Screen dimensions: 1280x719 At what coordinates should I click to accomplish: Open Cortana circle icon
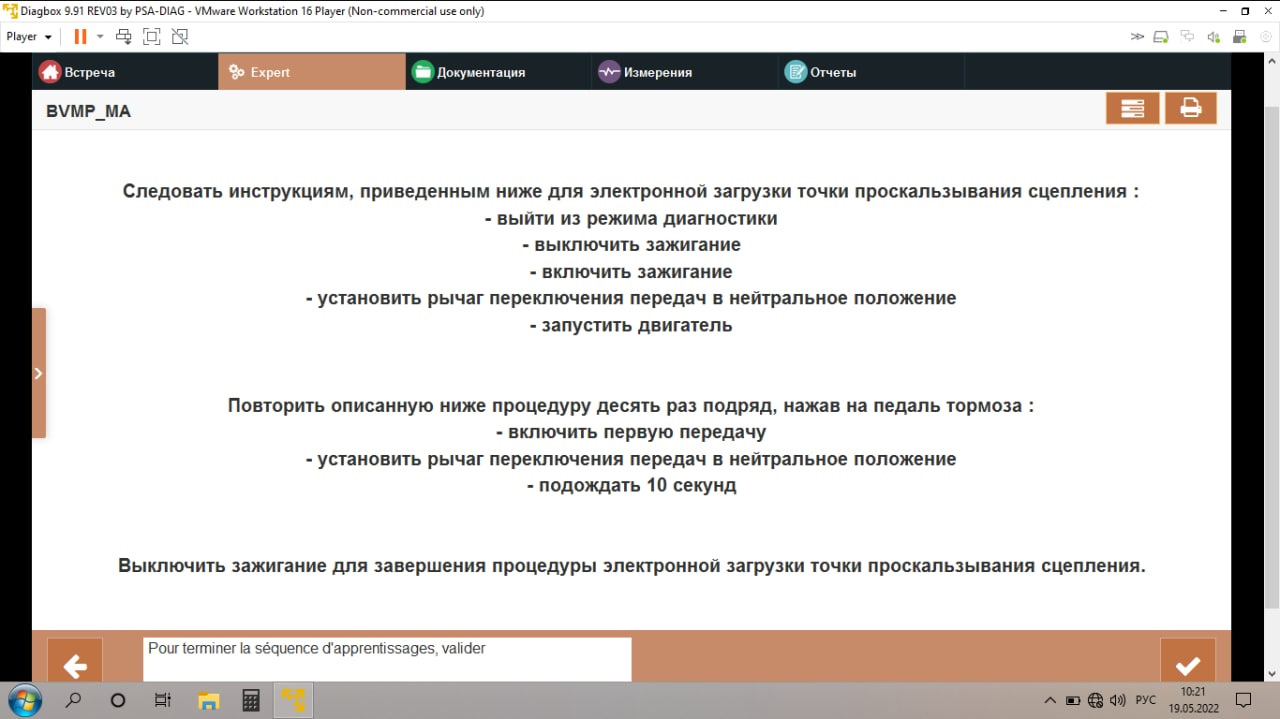click(117, 701)
